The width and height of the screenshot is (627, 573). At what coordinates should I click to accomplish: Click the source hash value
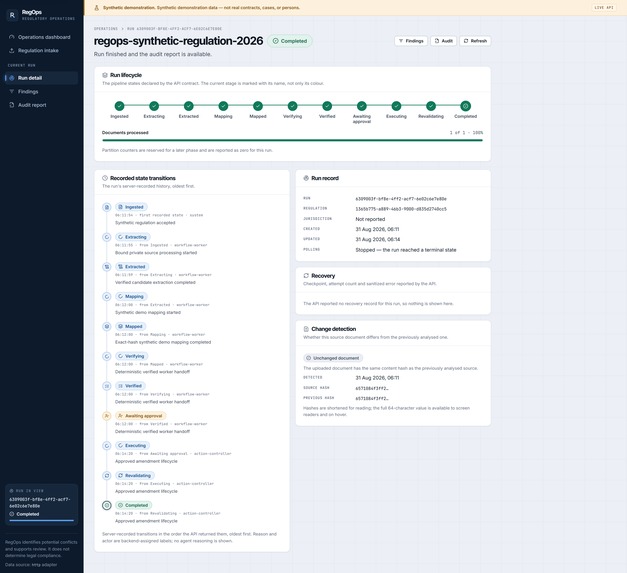372,388
